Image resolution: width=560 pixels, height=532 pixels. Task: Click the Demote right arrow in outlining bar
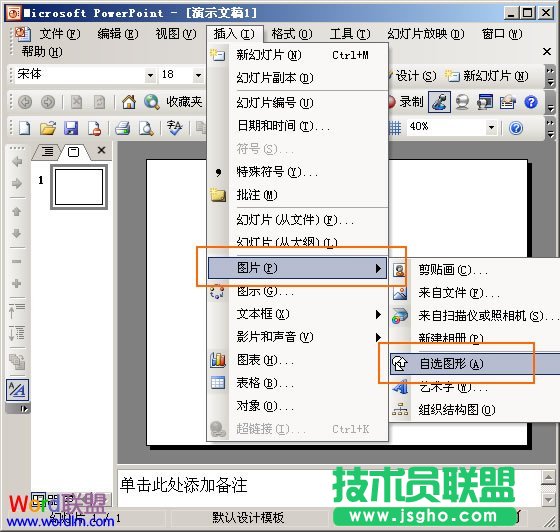(x=16, y=184)
